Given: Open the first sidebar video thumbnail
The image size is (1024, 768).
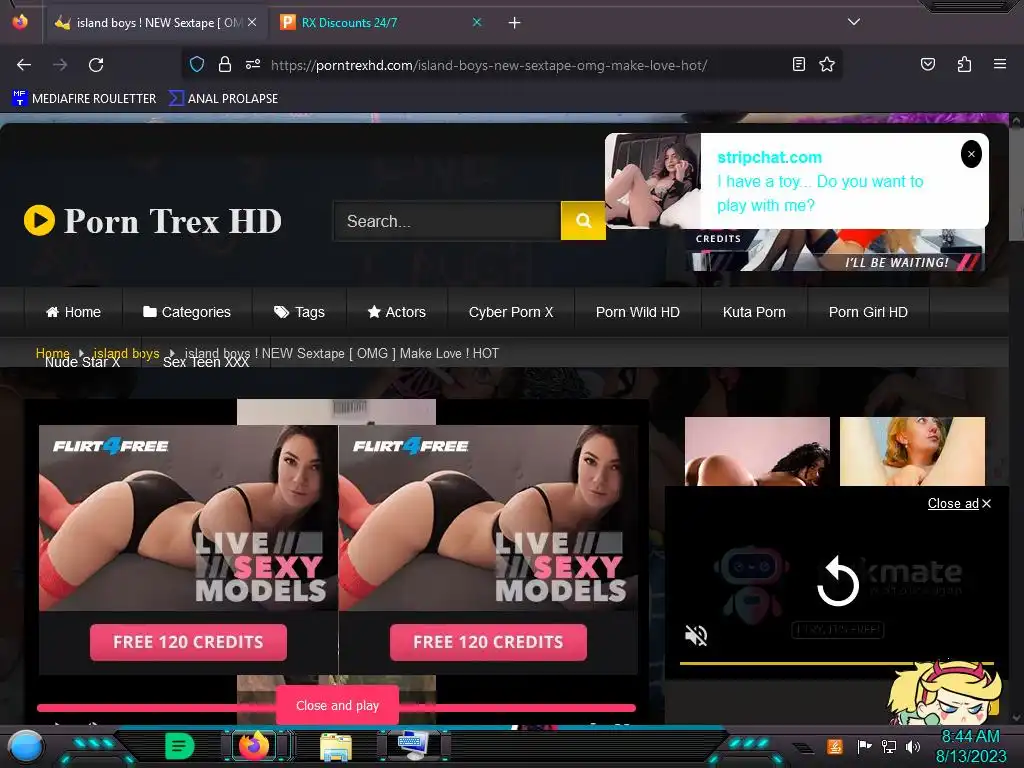Looking at the screenshot, I should 758,451.
